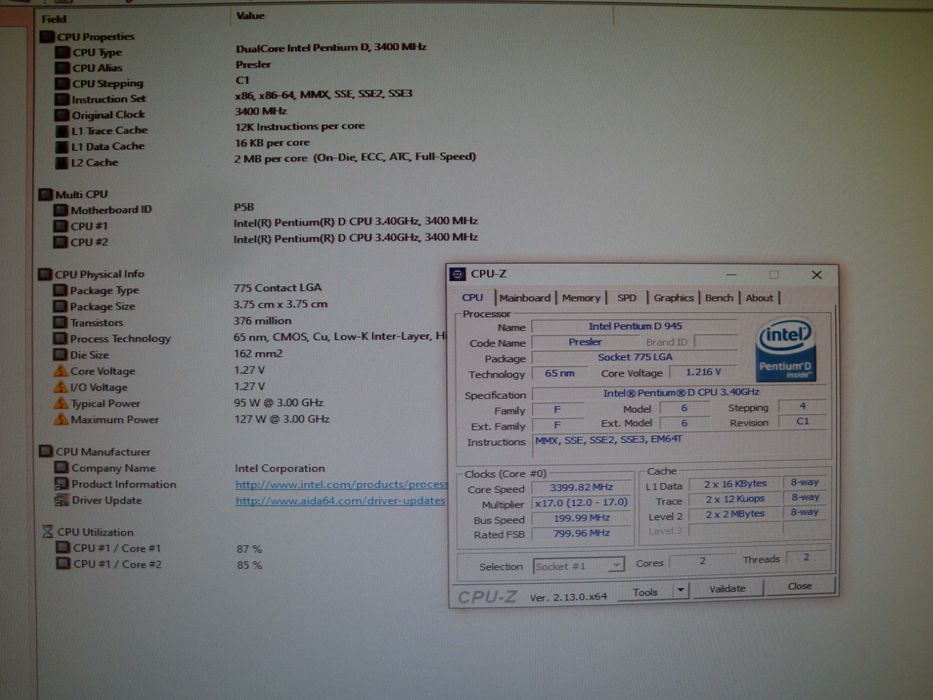Click the value '127 W @ 3.00 GHz'

point(282,419)
